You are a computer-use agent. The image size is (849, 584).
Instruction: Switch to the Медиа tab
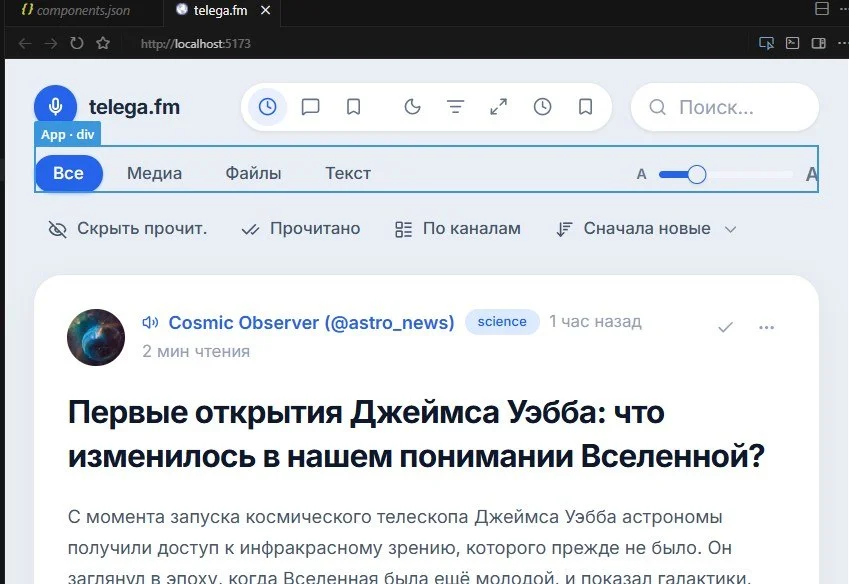[x=154, y=173]
